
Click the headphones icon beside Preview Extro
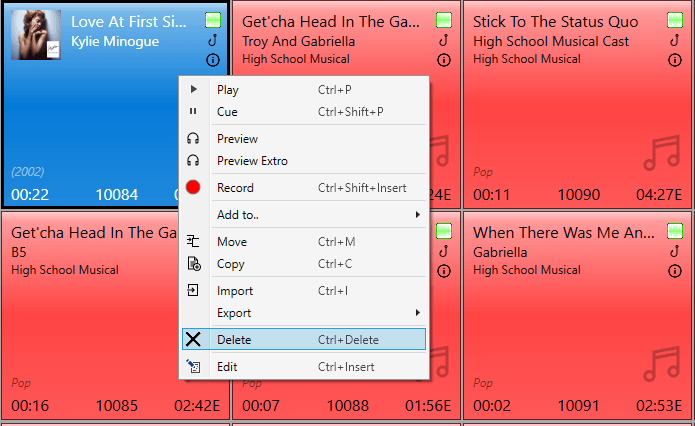pyautogui.click(x=193, y=160)
